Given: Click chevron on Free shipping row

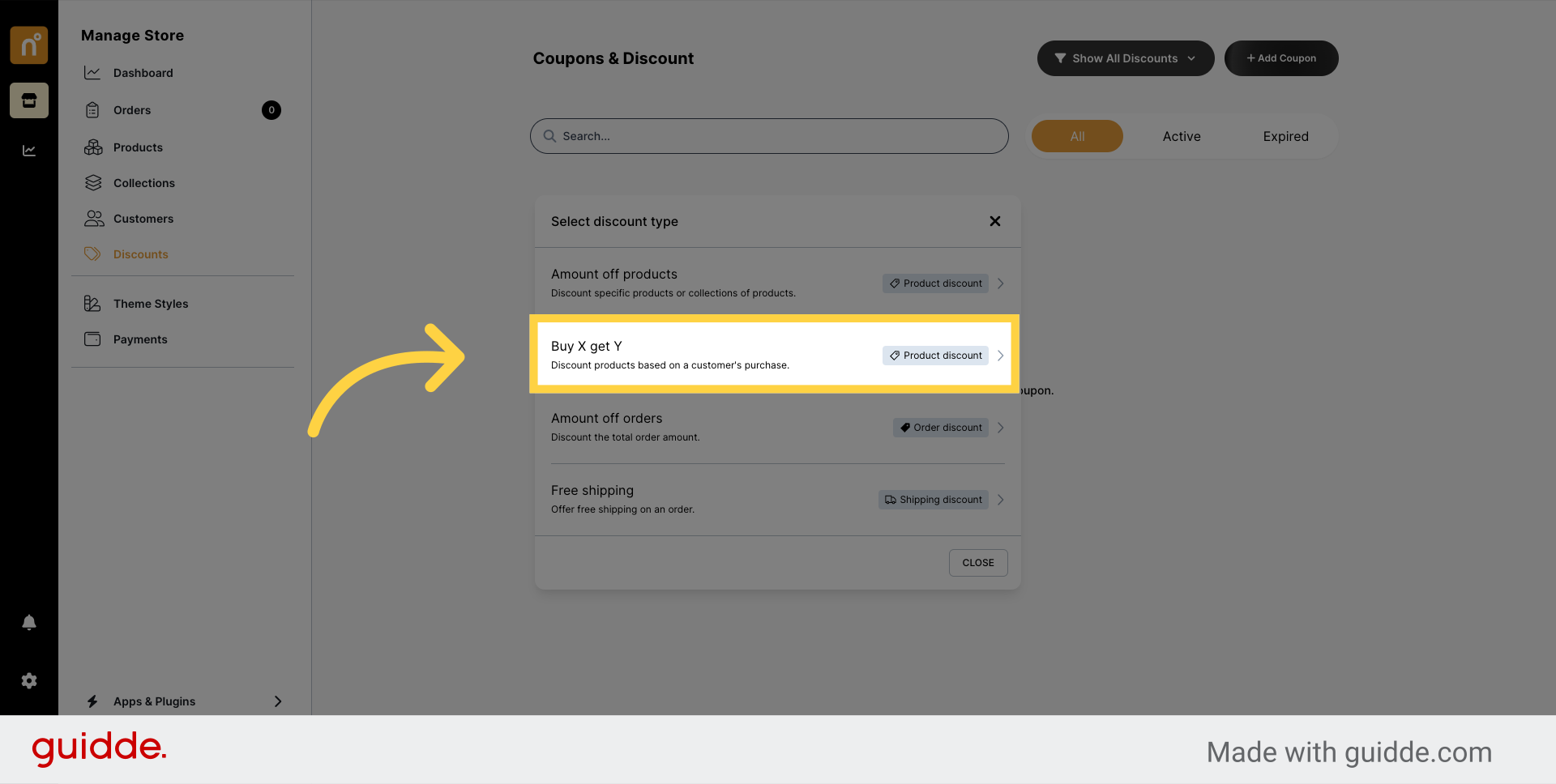Looking at the screenshot, I should click(x=1001, y=500).
